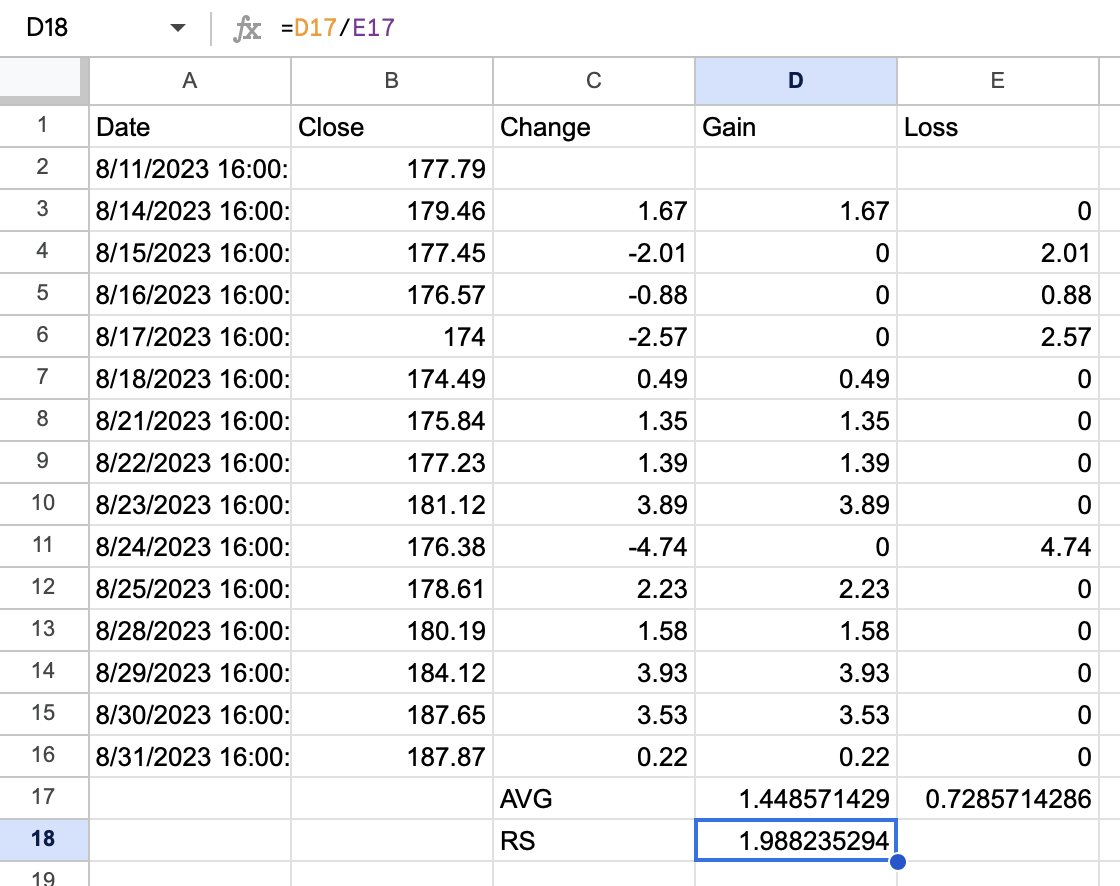
Task: Select the Close cell 174.49
Action: [x=391, y=379]
